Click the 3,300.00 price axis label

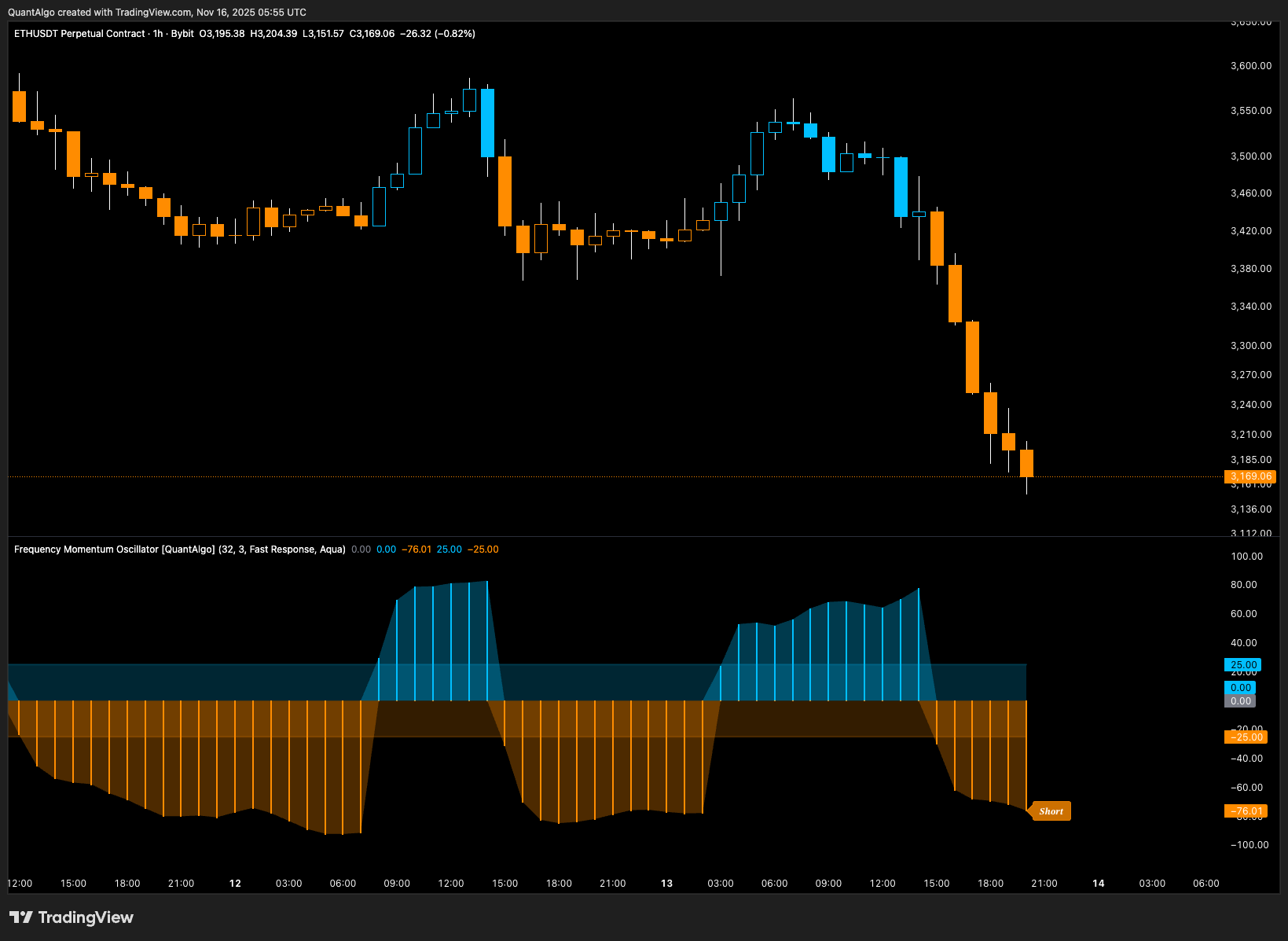tap(1251, 346)
